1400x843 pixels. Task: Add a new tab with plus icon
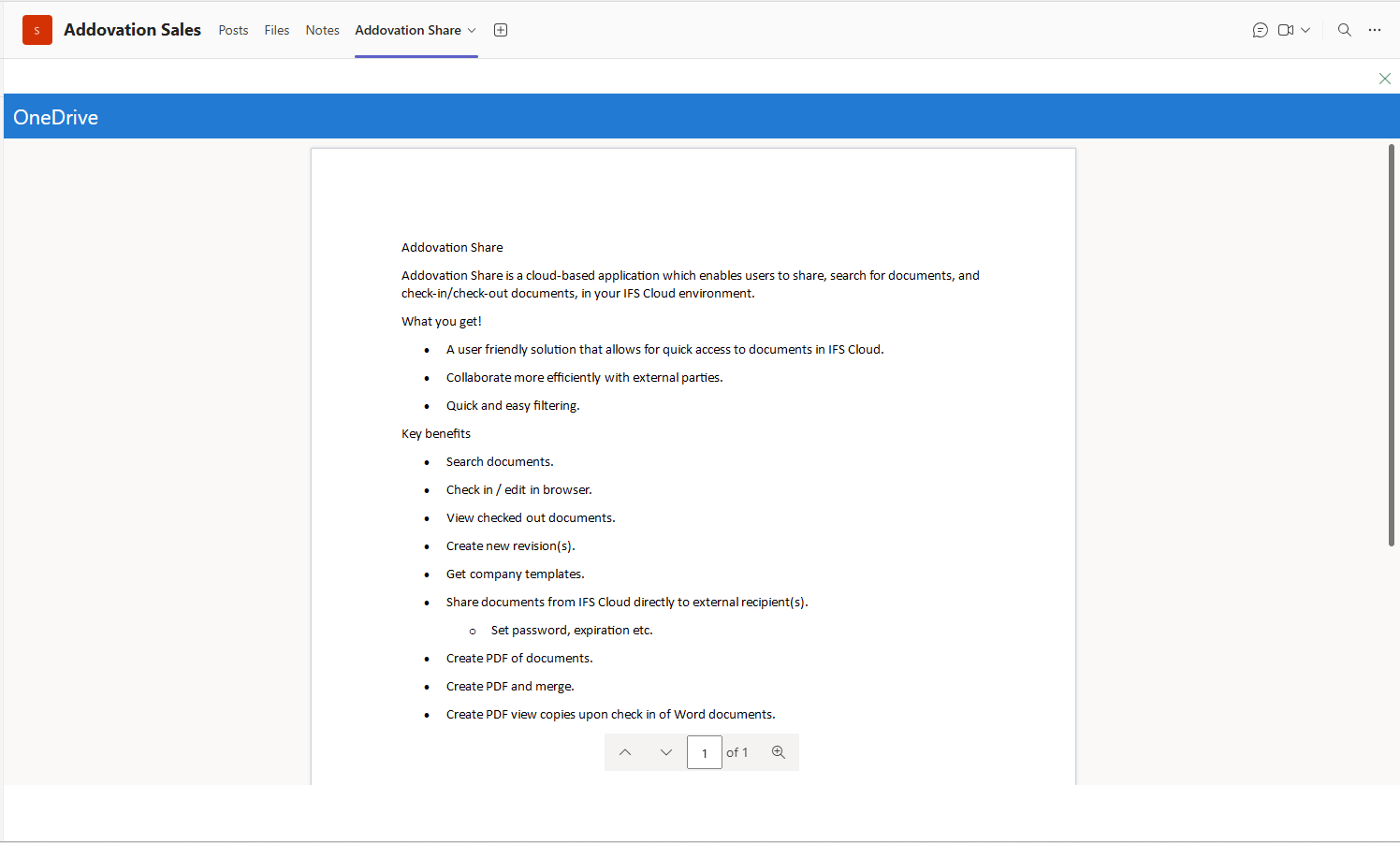[x=501, y=30]
